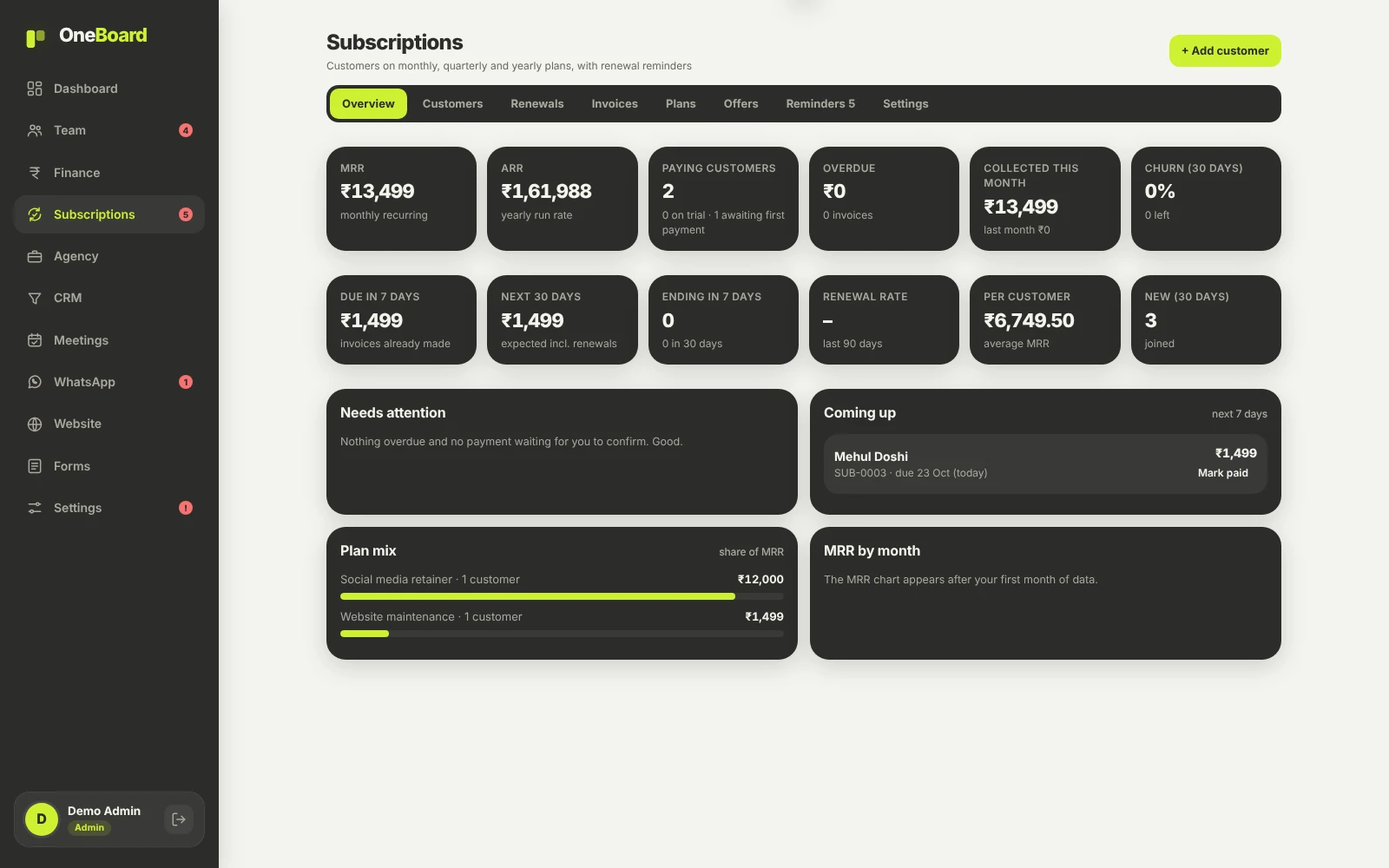Click the Renewal Rate card
The width and height of the screenshot is (1389, 868).
pyautogui.click(x=884, y=319)
